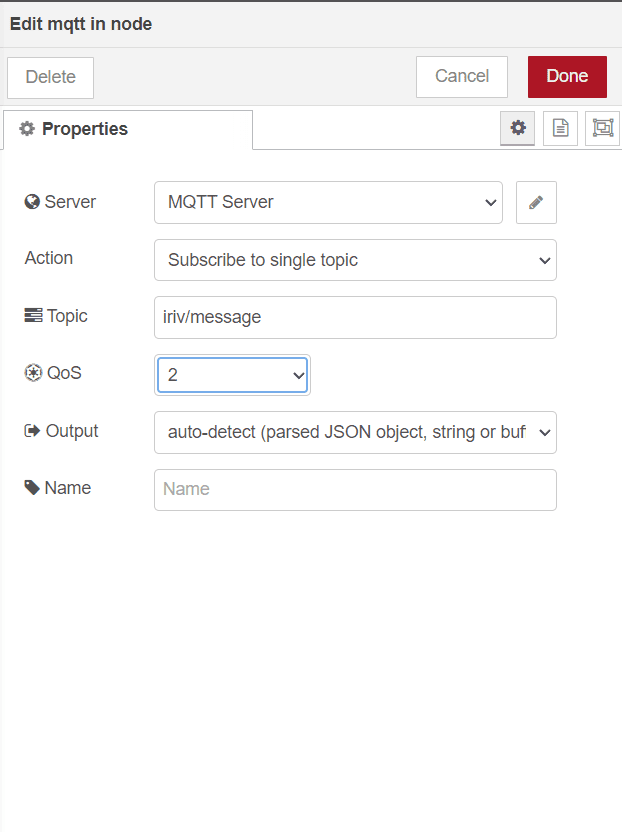Click the globe icon beside Server
The height and width of the screenshot is (832, 622).
coord(32,202)
